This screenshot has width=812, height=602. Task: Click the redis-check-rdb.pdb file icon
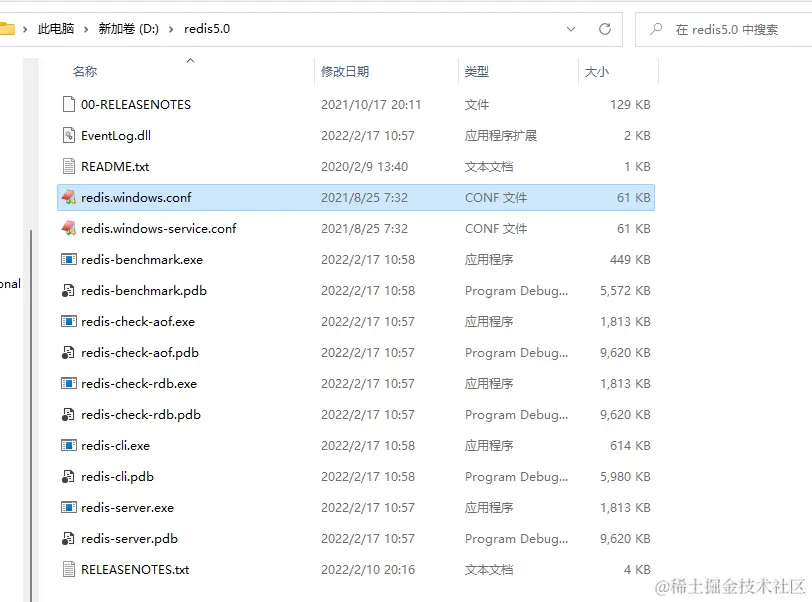68,415
